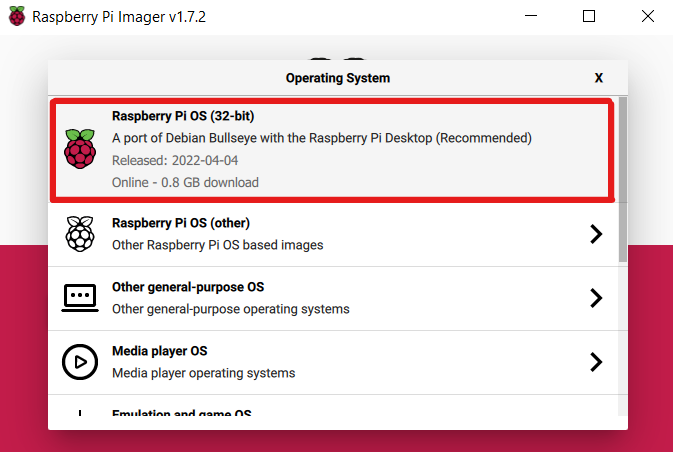Click the red raspberry icon for Raspberry Pi OS (32-bit)
The image size is (673, 452).
(x=80, y=149)
